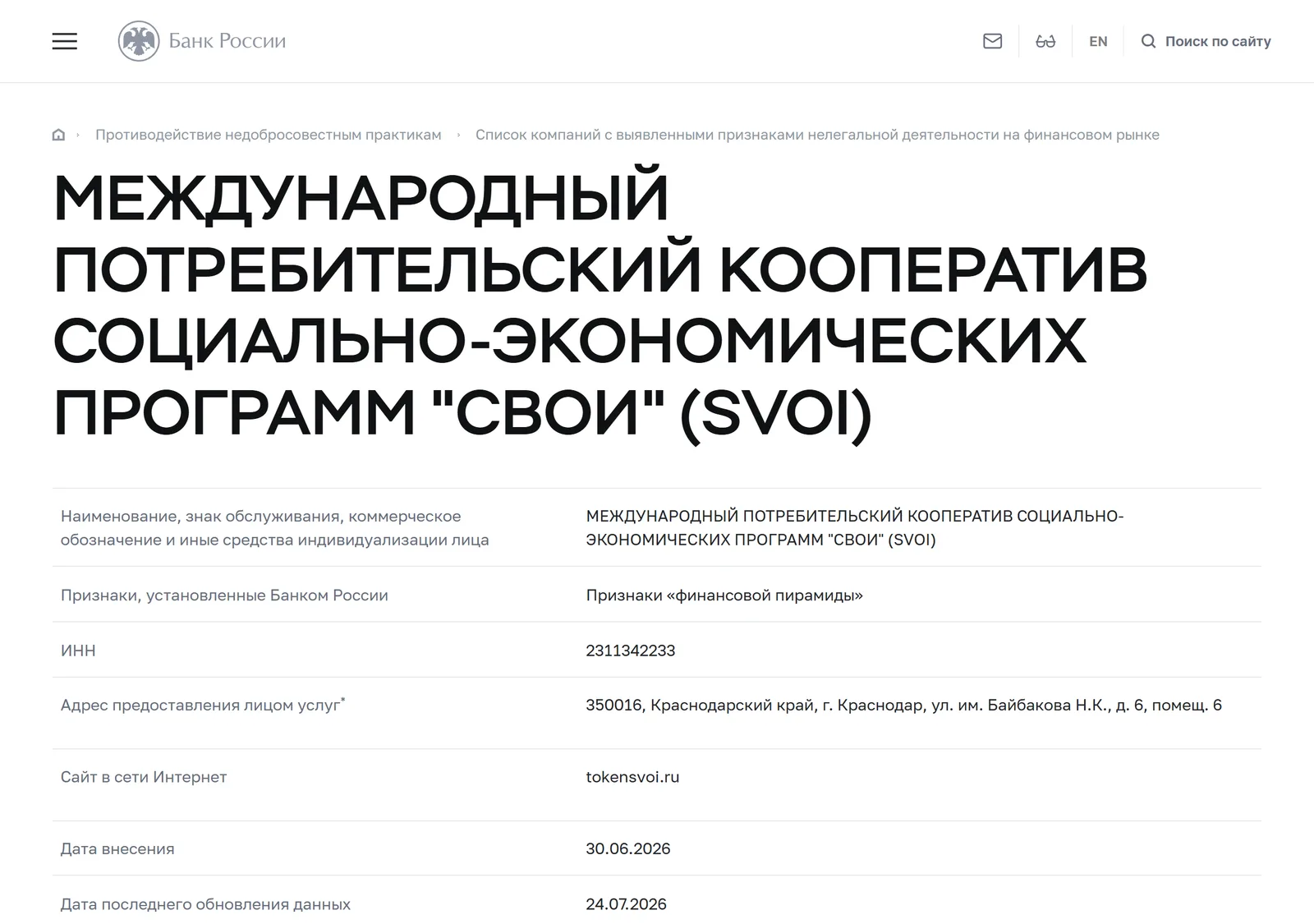Screen dimensions: 1314x924
Task: Click the last update date 24.07.2026
Action: (x=627, y=904)
